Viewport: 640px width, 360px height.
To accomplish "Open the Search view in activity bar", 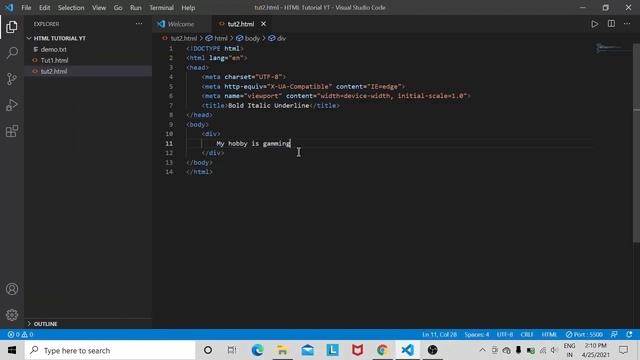I will tap(12, 53).
